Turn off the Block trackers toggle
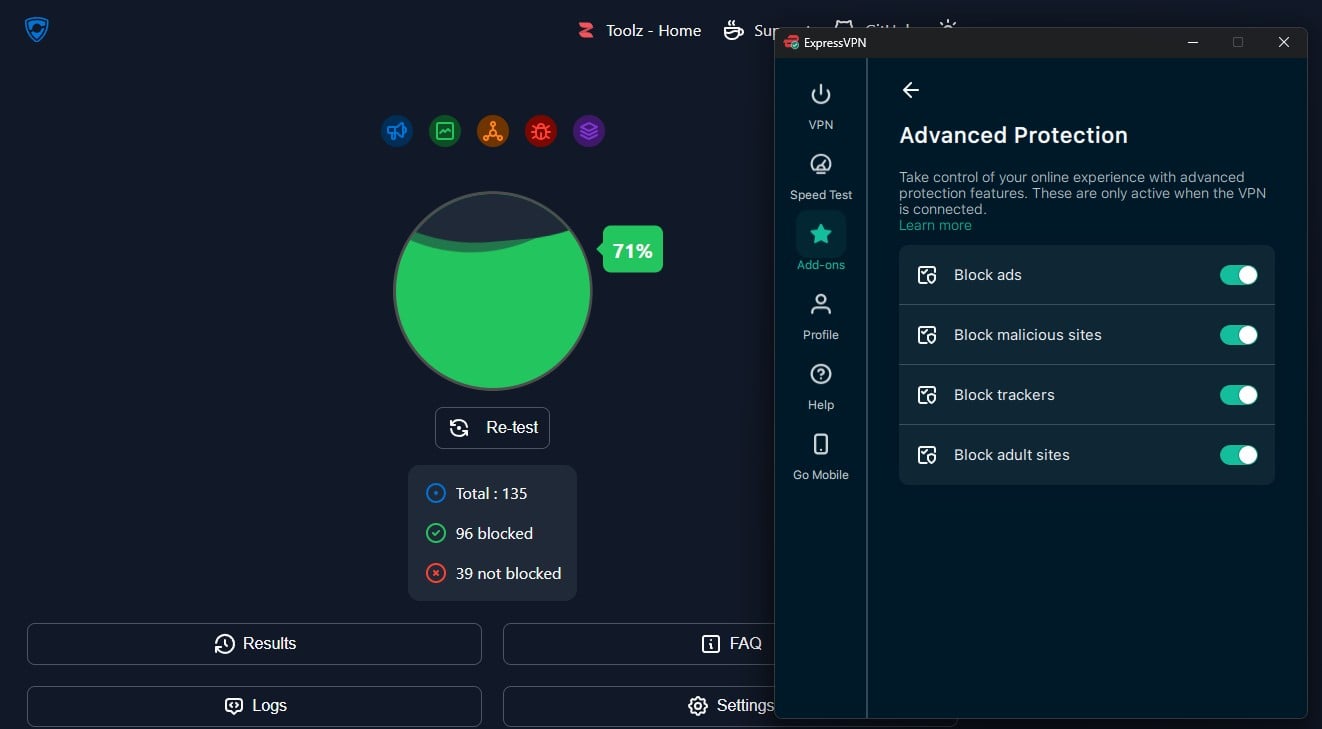The height and width of the screenshot is (729, 1322). click(x=1239, y=395)
